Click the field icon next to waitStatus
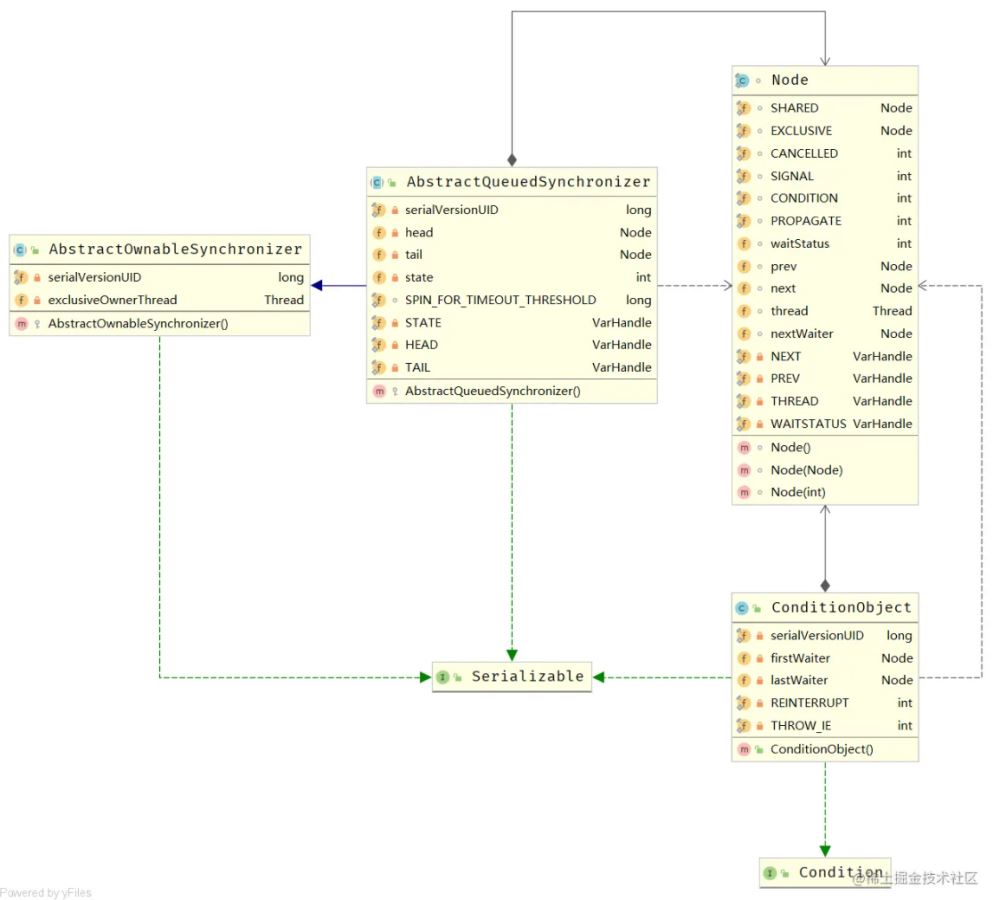 [743, 243]
